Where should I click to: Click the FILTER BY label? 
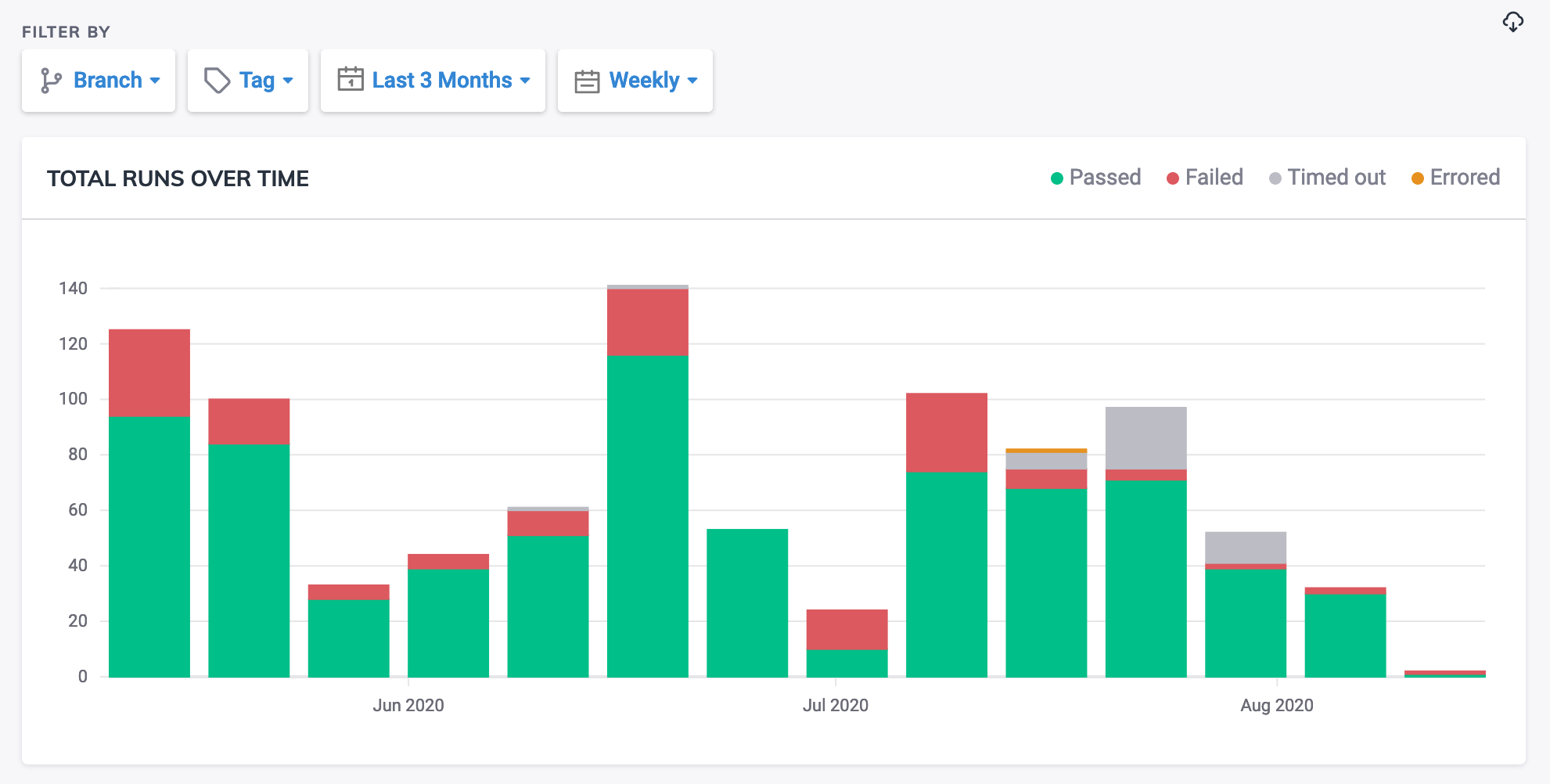point(66,32)
